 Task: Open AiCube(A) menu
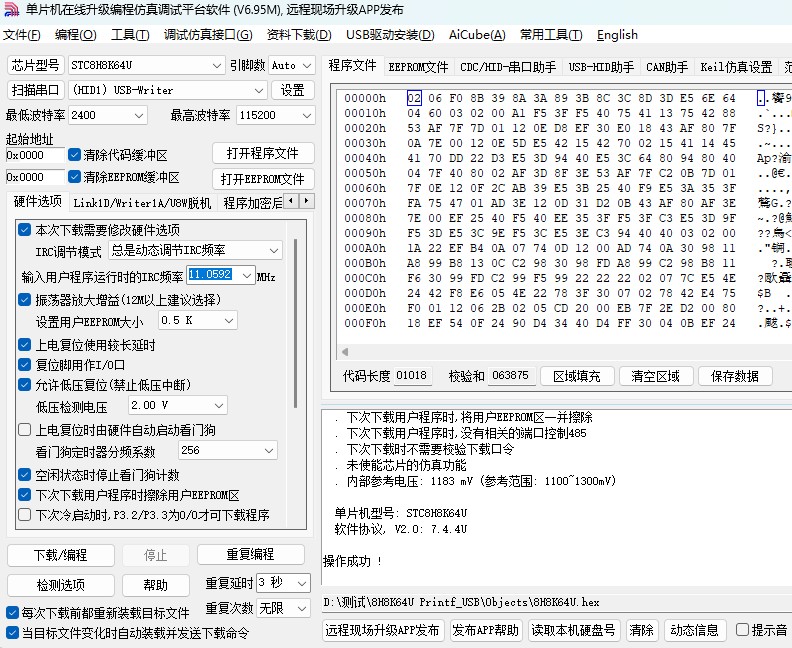tap(477, 35)
